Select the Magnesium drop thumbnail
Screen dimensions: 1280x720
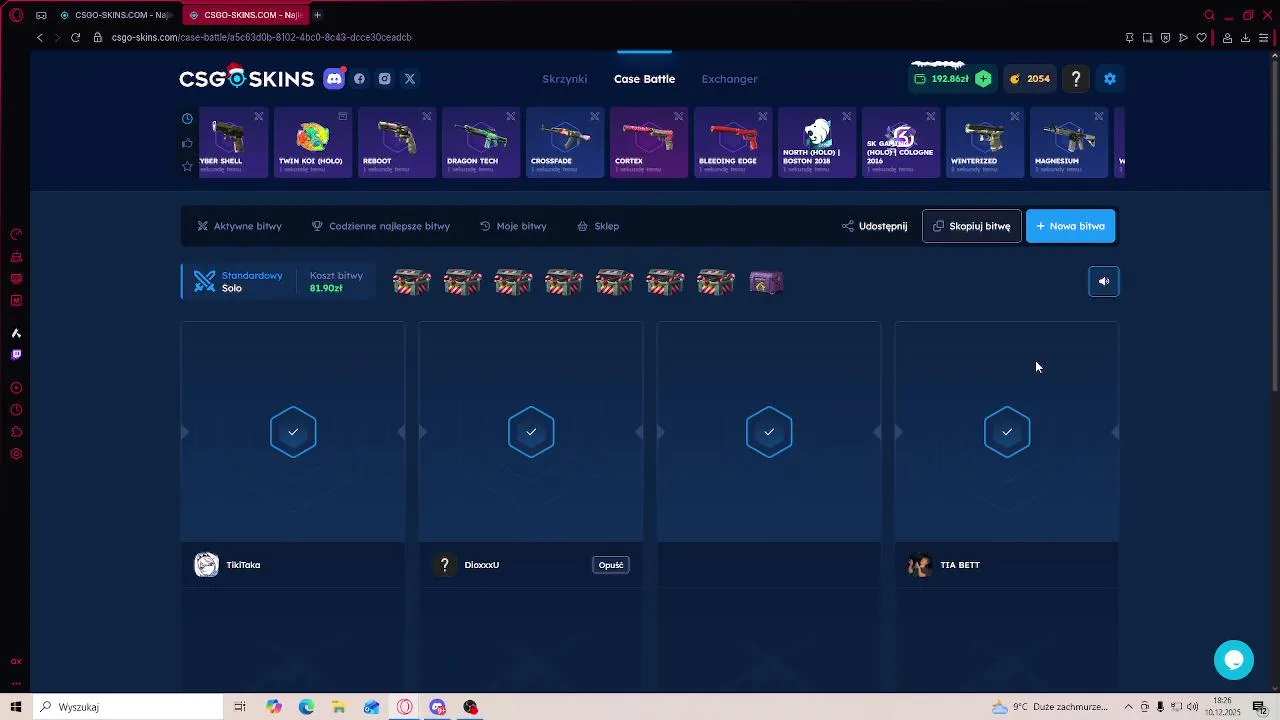tap(1069, 142)
